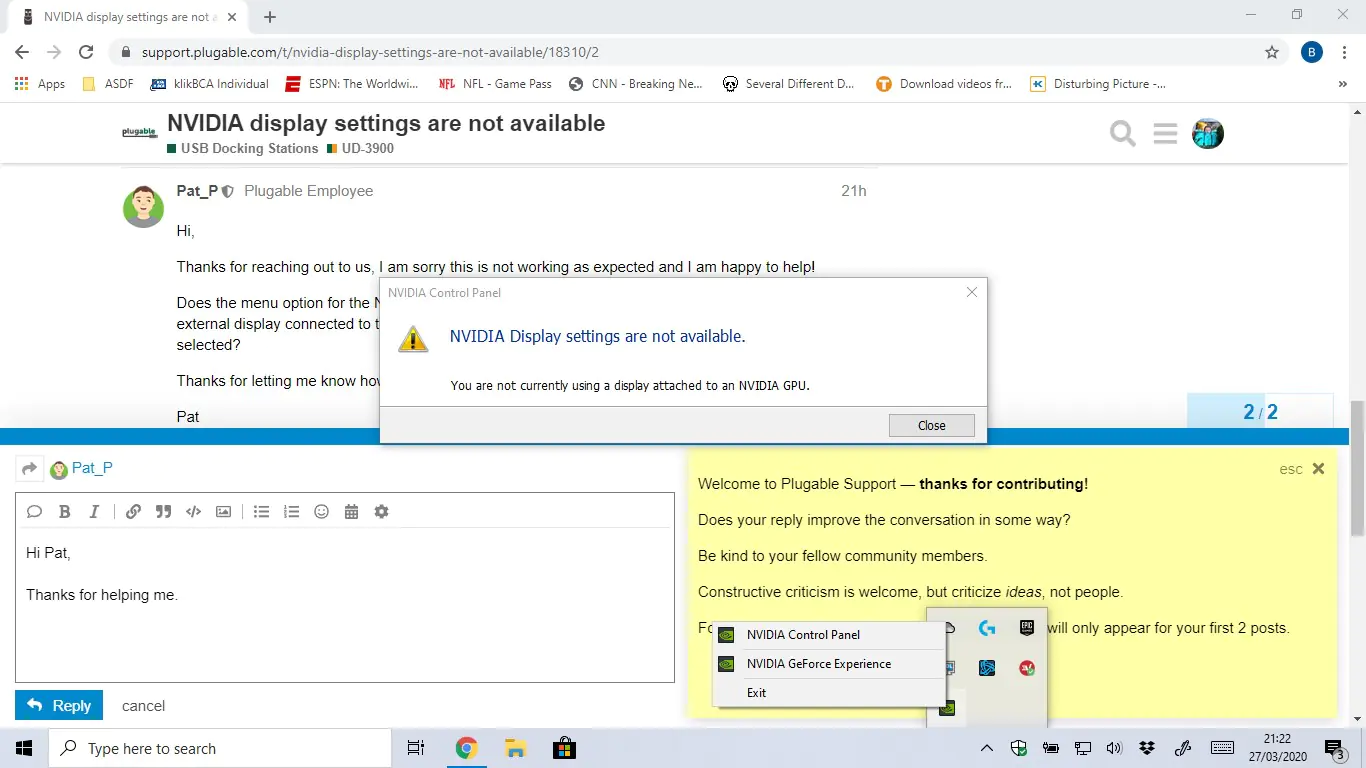Start a bulleted list in the editor

tap(261, 512)
